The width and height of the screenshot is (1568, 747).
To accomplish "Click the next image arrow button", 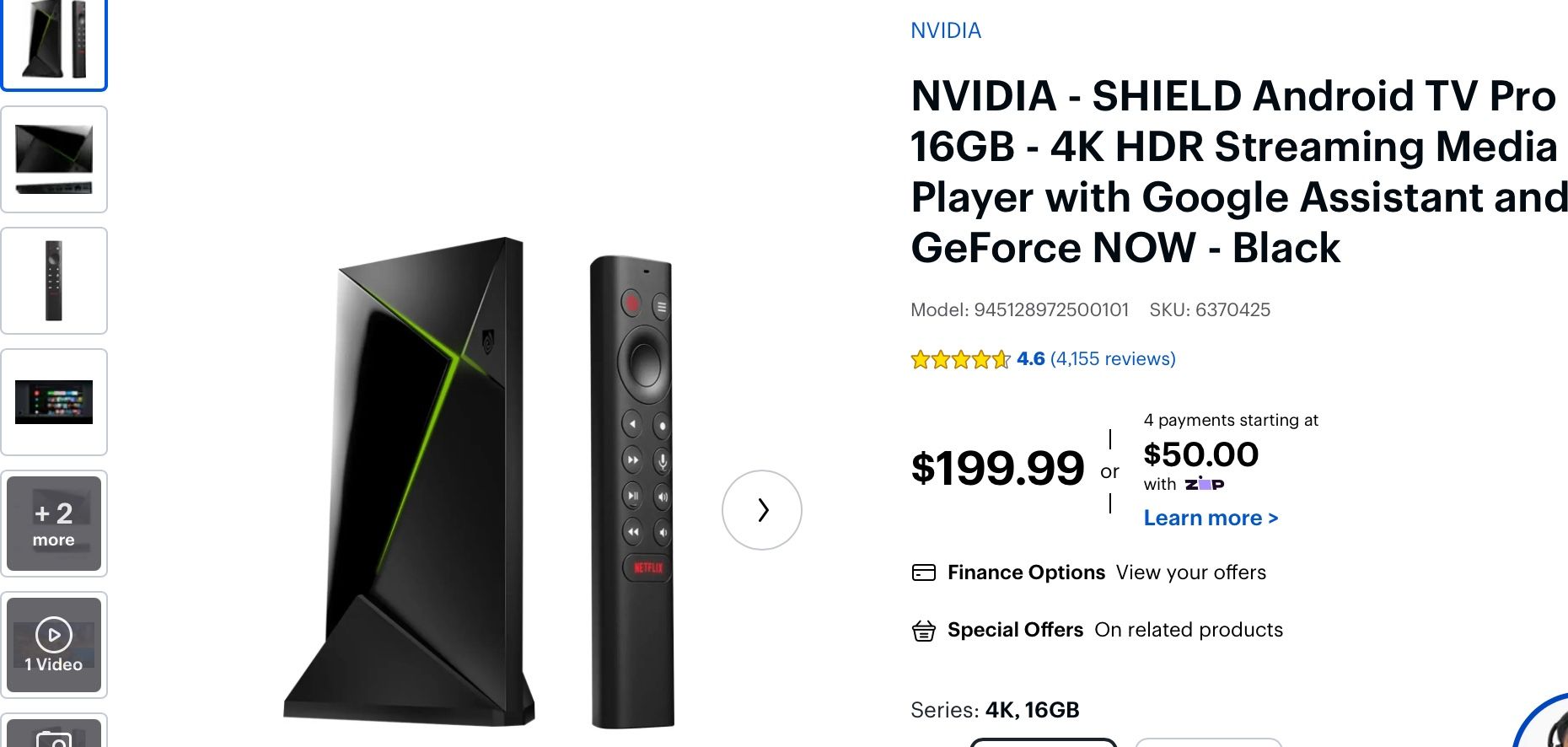I will point(761,510).
